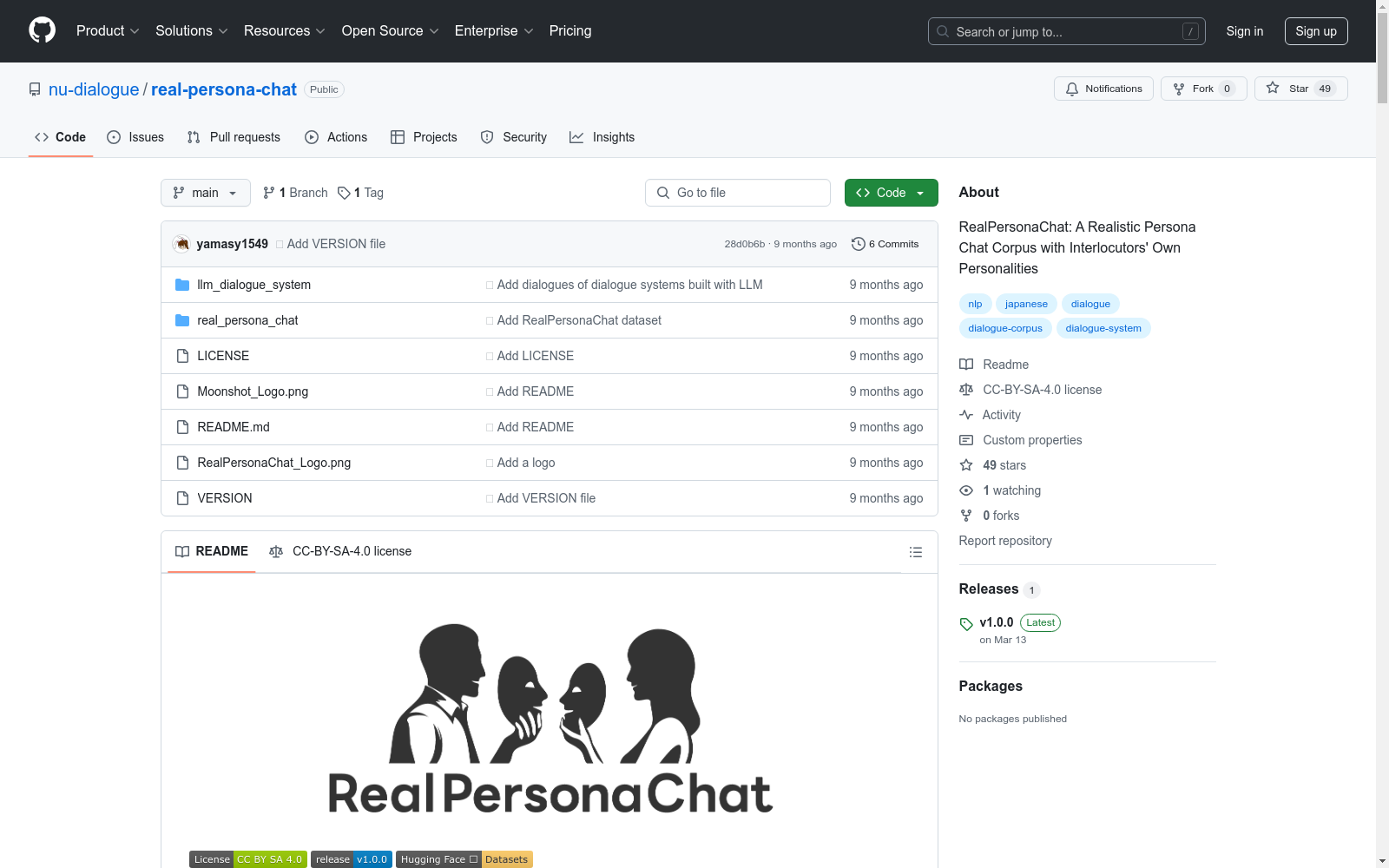Click the Report repository link
The image size is (1389, 868).
tap(1005, 541)
